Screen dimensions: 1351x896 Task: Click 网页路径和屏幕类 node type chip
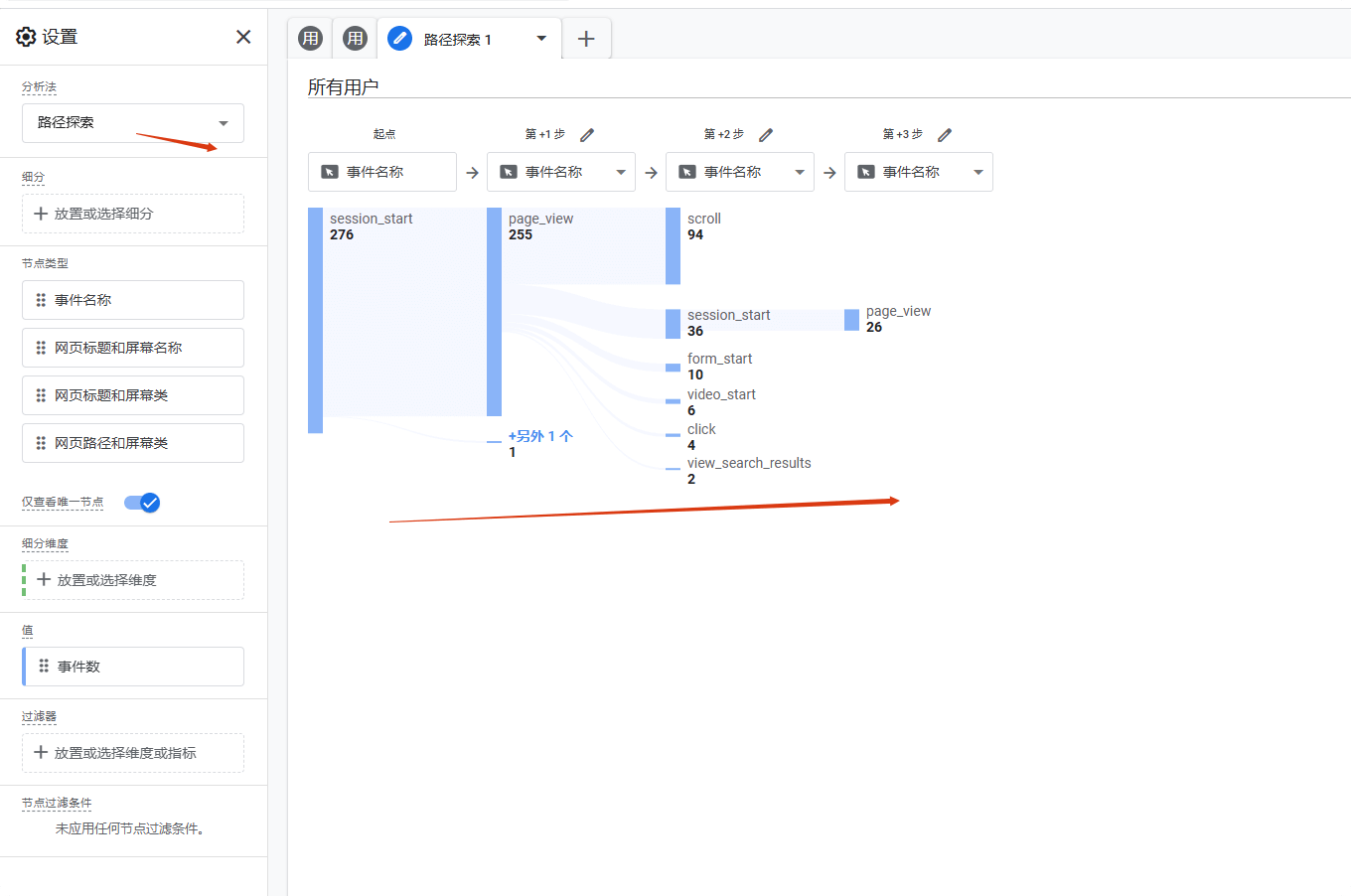[x=133, y=443]
